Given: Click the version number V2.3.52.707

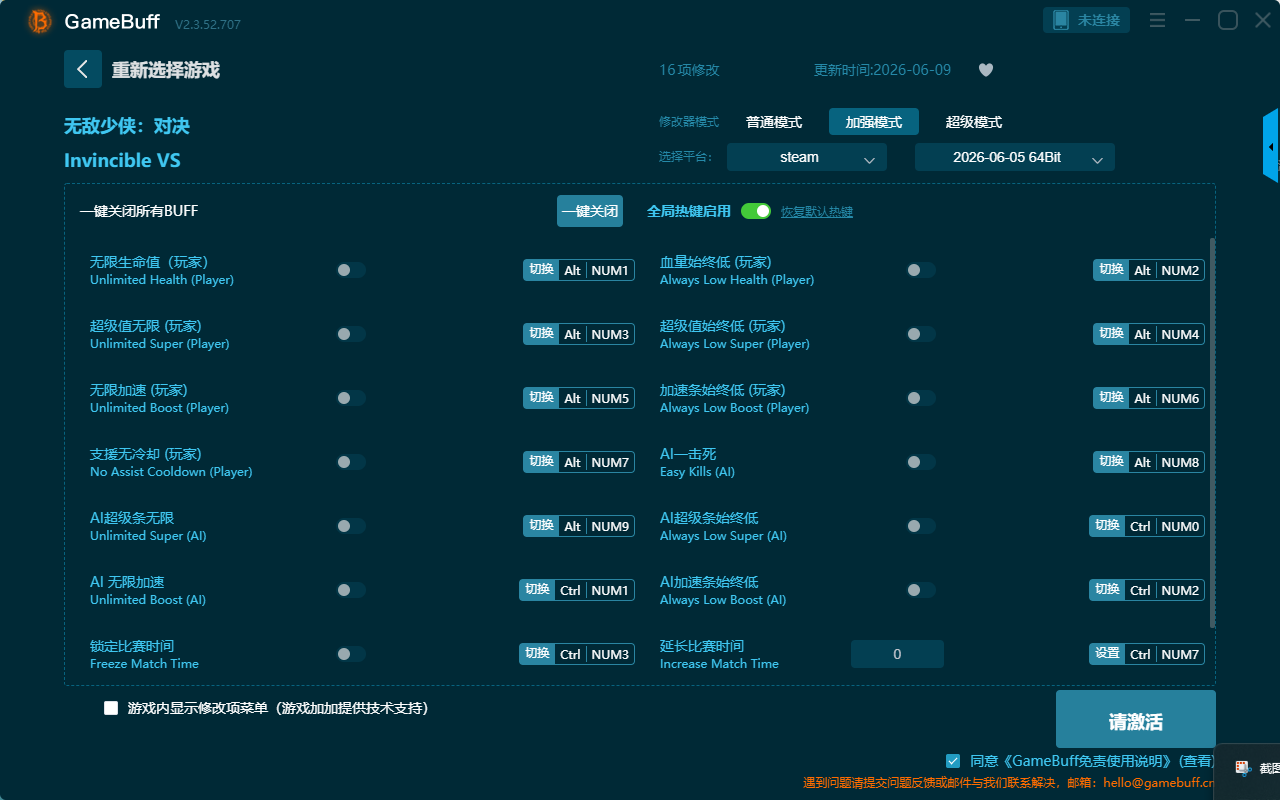Looking at the screenshot, I should pyautogui.click(x=208, y=24).
